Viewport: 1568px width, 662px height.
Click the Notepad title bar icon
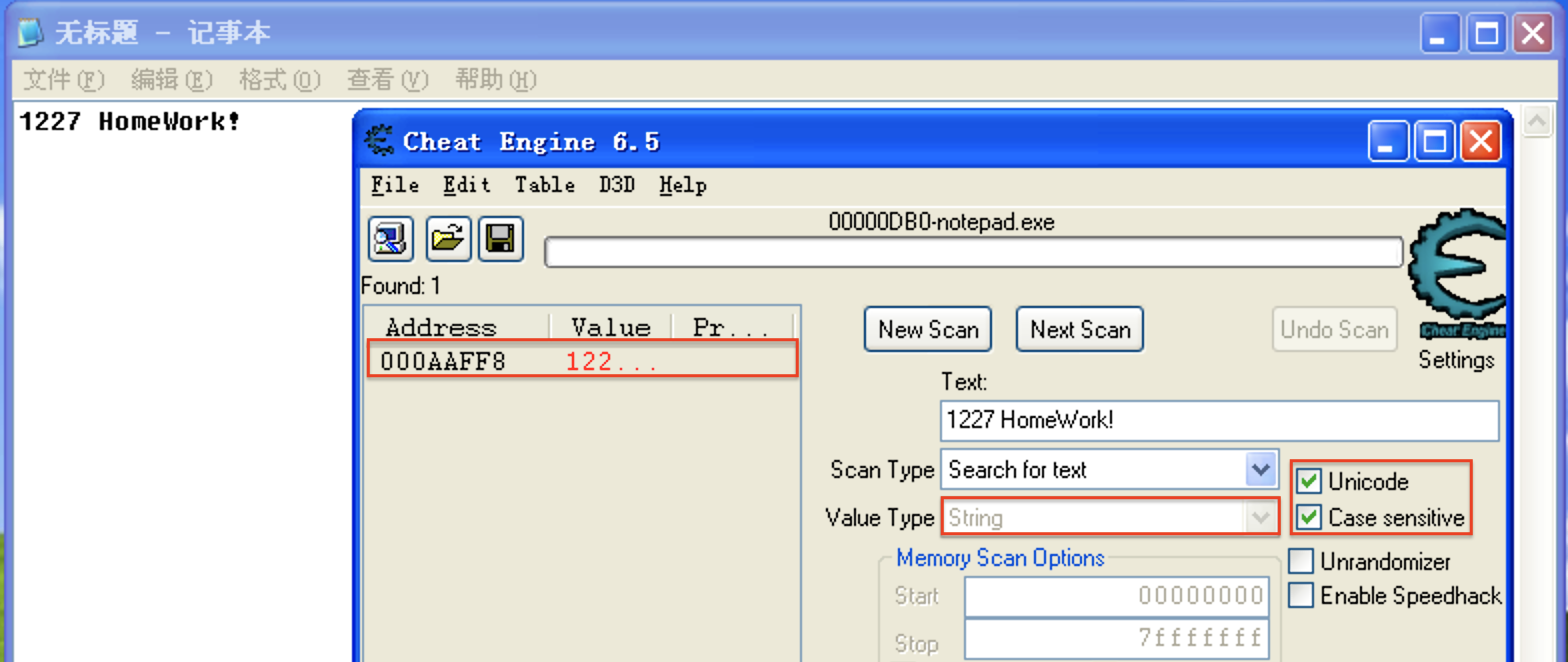point(31,33)
